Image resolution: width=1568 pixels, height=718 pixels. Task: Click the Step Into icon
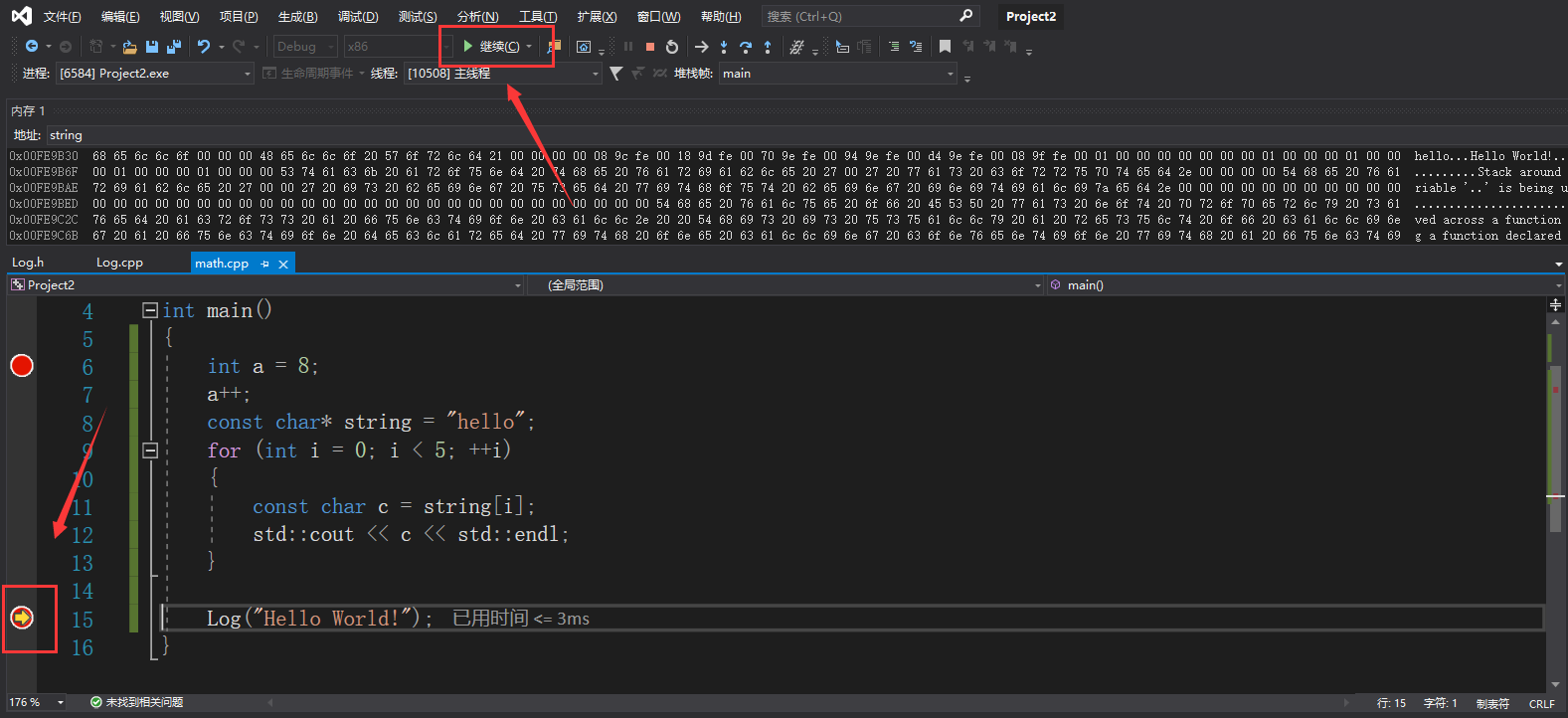point(724,47)
